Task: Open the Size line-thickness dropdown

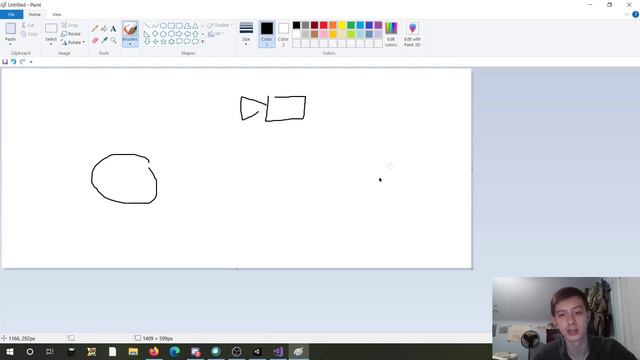Action: pos(246,34)
